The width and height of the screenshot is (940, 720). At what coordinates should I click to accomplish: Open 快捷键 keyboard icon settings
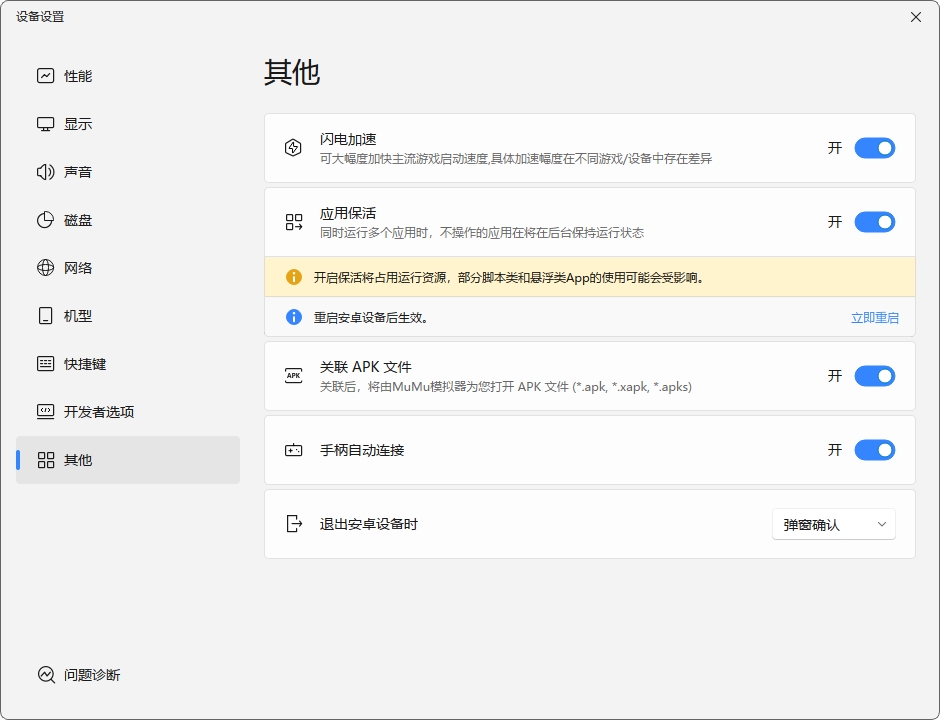(x=46, y=364)
